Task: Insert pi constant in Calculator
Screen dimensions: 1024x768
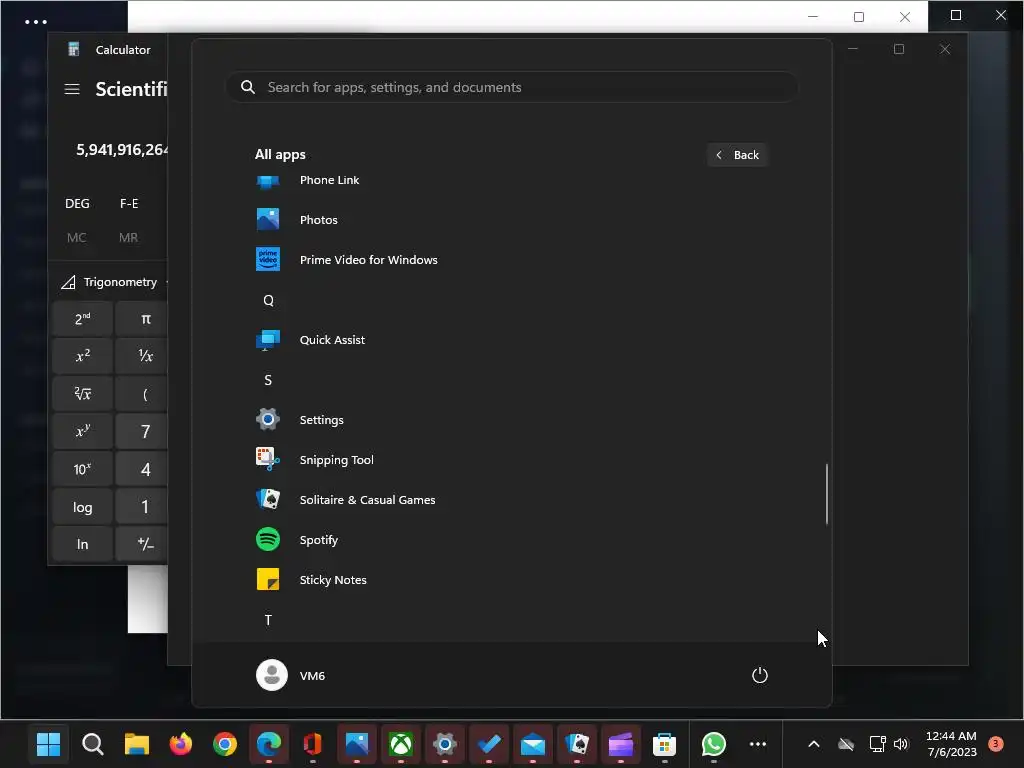Action: tap(142, 319)
